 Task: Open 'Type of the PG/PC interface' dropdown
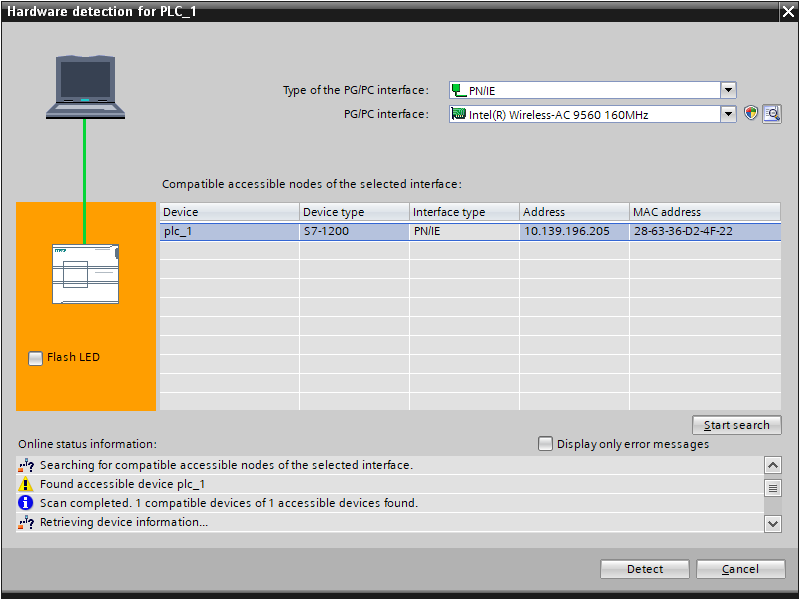729,90
